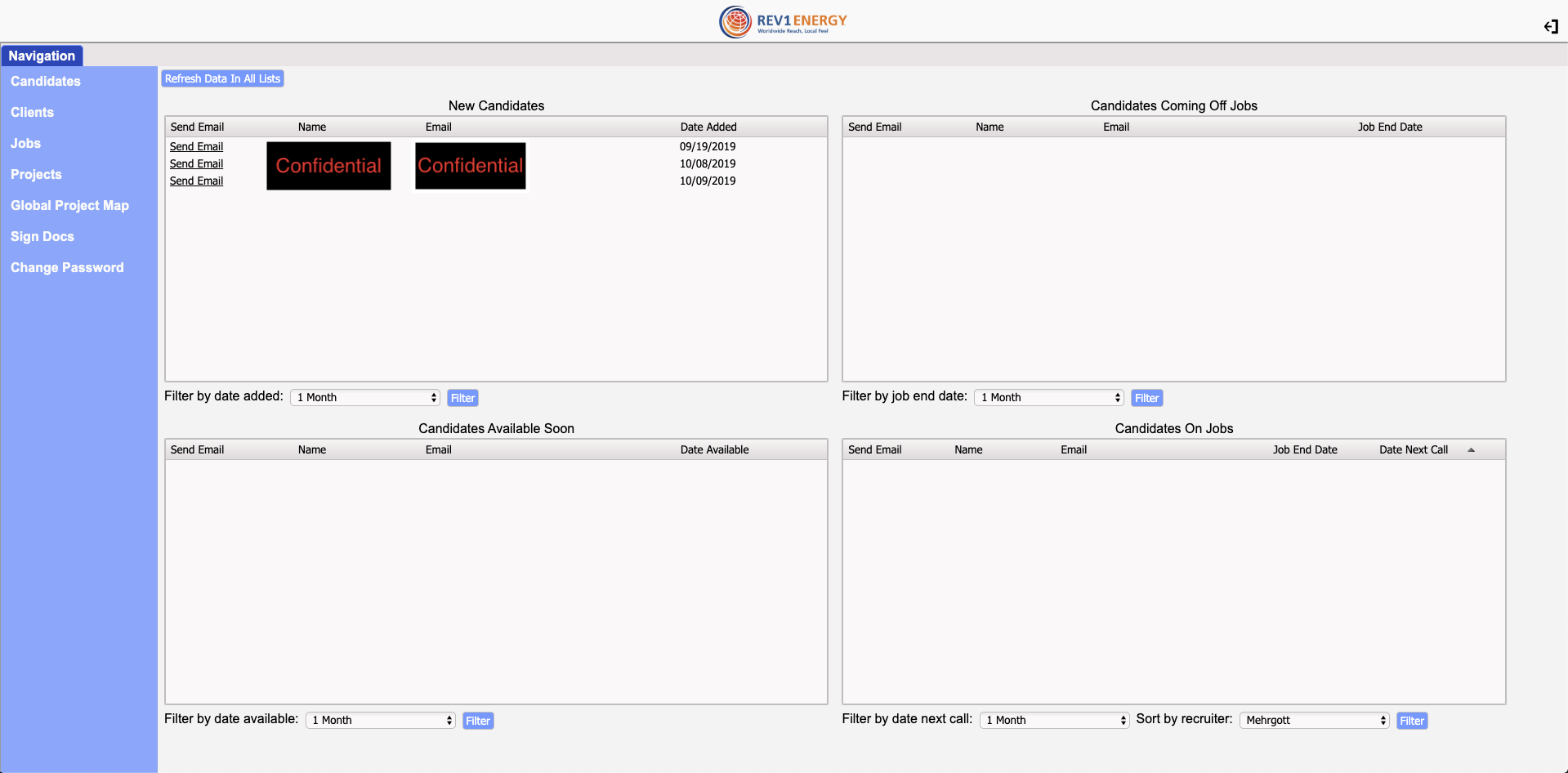Click the logout icon at top right
The width and height of the screenshot is (1568, 773).
tap(1551, 27)
